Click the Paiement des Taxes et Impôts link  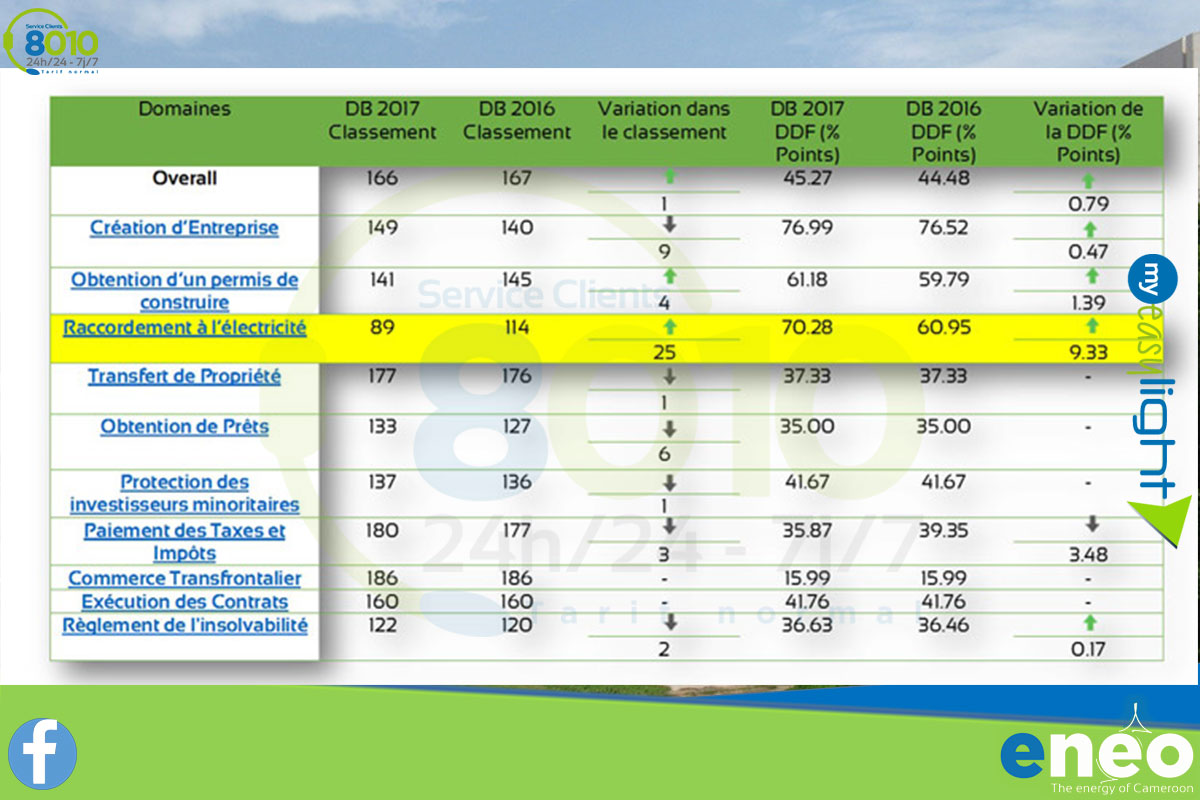coord(184,542)
